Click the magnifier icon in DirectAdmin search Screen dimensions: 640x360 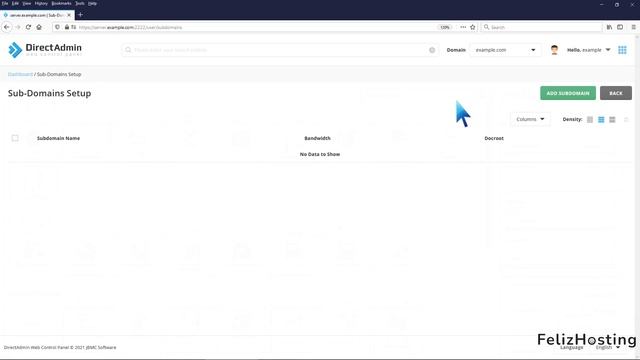click(x=128, y=50)
